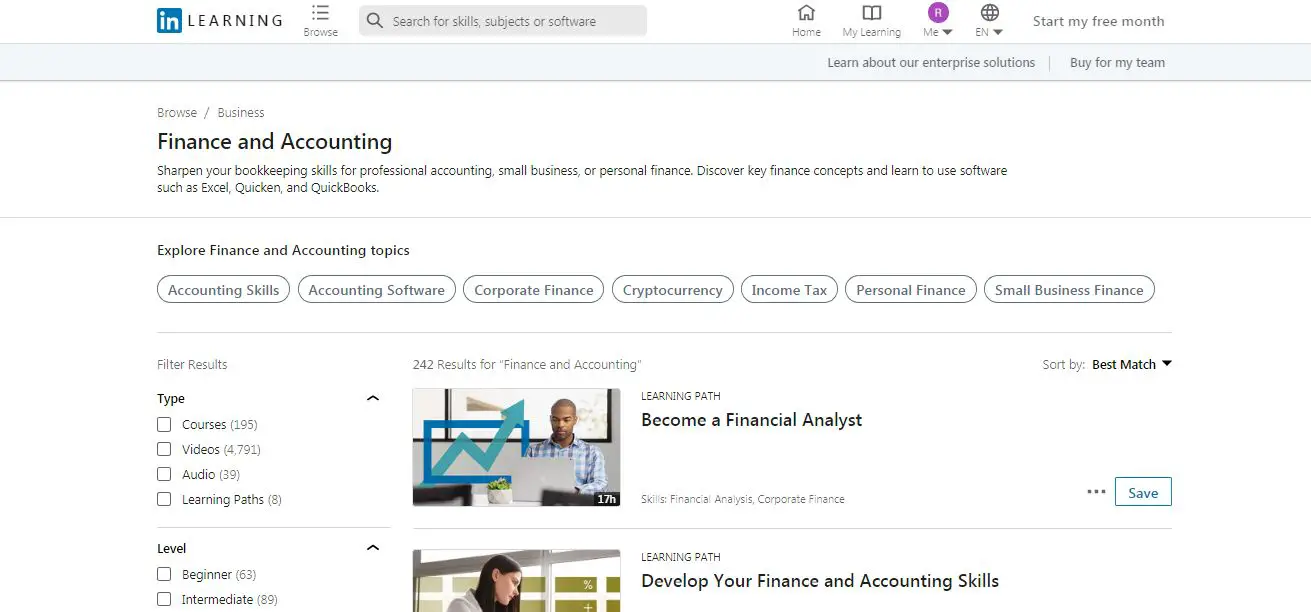The image size is (1311, 612).
Task: Select the Cryptocurrency topic pill
Action: (x=672, y=290)
